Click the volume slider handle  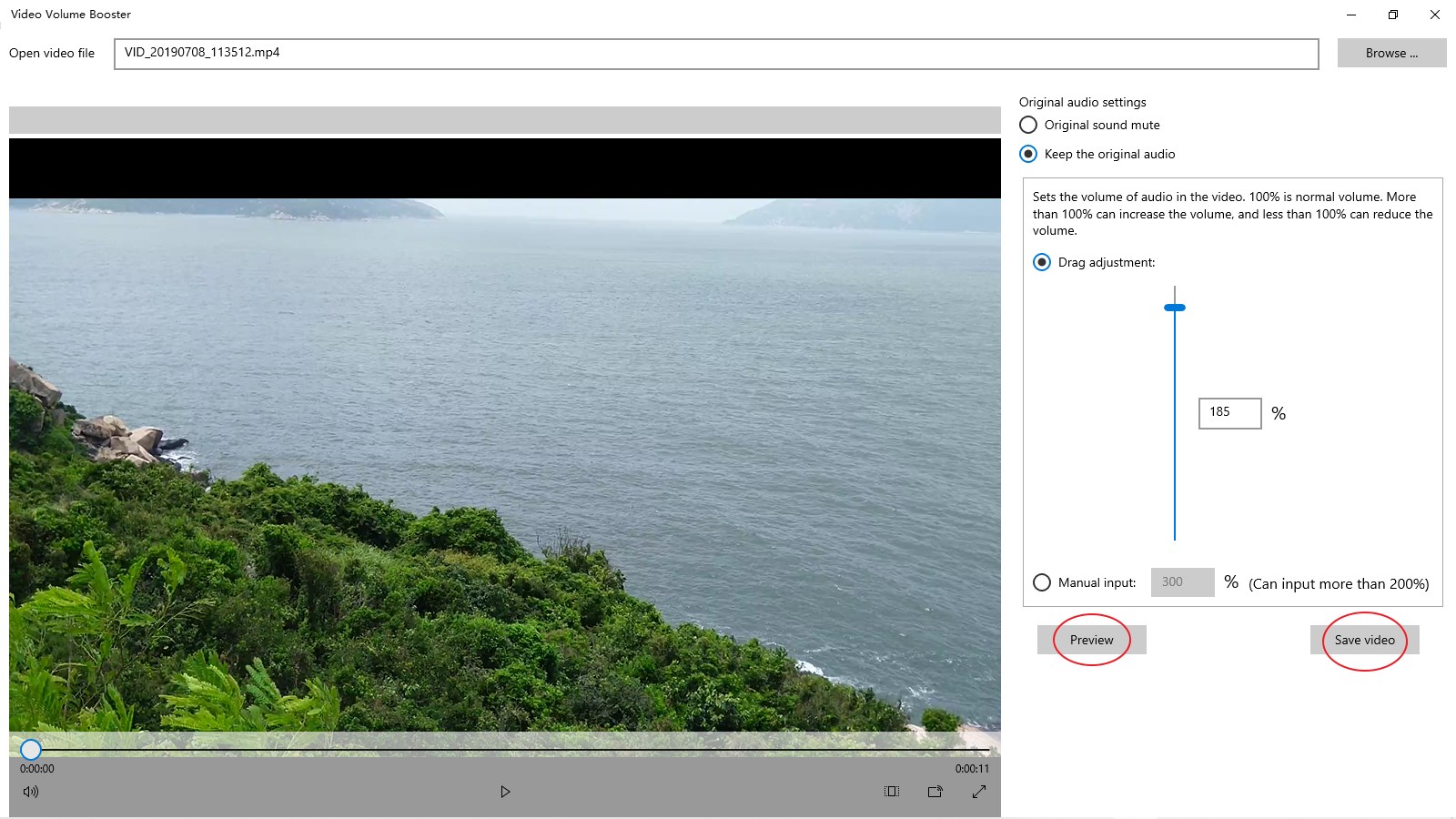tap(1175, 308)
